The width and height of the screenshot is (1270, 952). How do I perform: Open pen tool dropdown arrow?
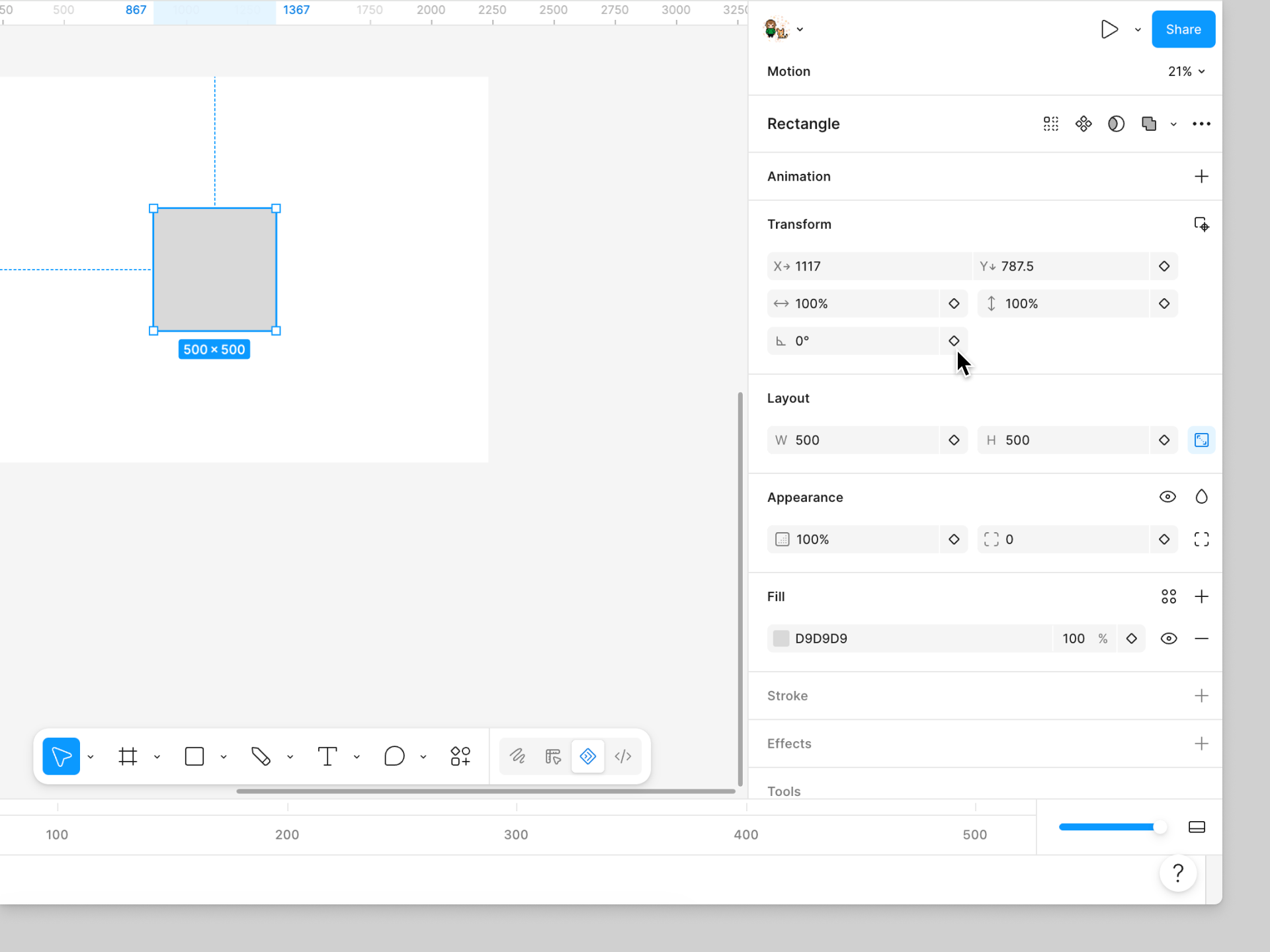[x=290, y=757]
